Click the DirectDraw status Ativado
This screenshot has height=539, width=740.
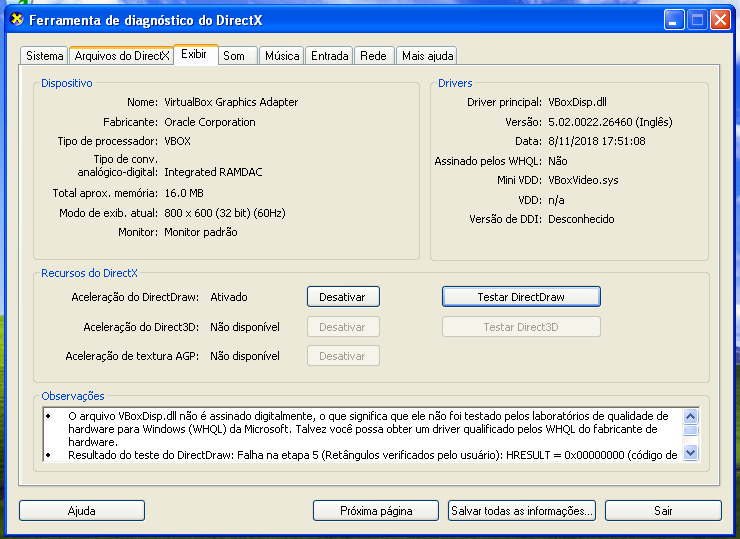pyautogui.click(x=229, y=297)
